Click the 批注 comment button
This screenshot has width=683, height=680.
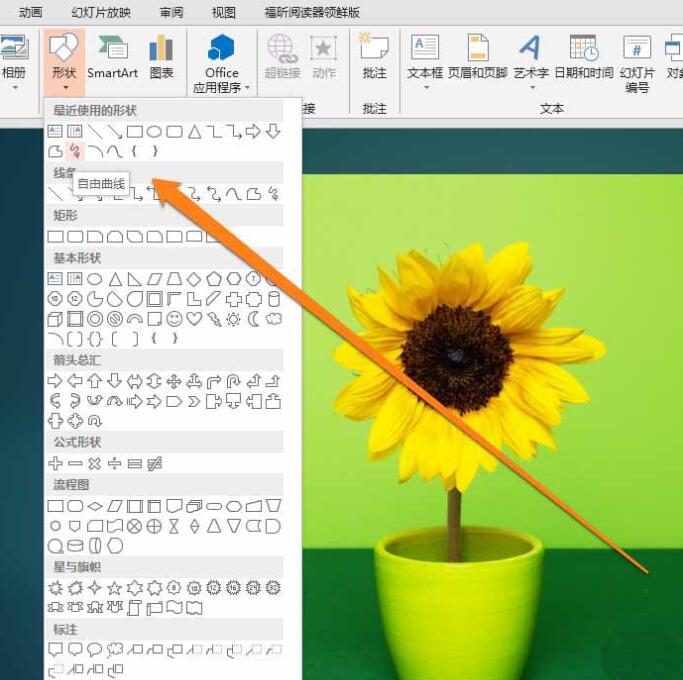374,55
